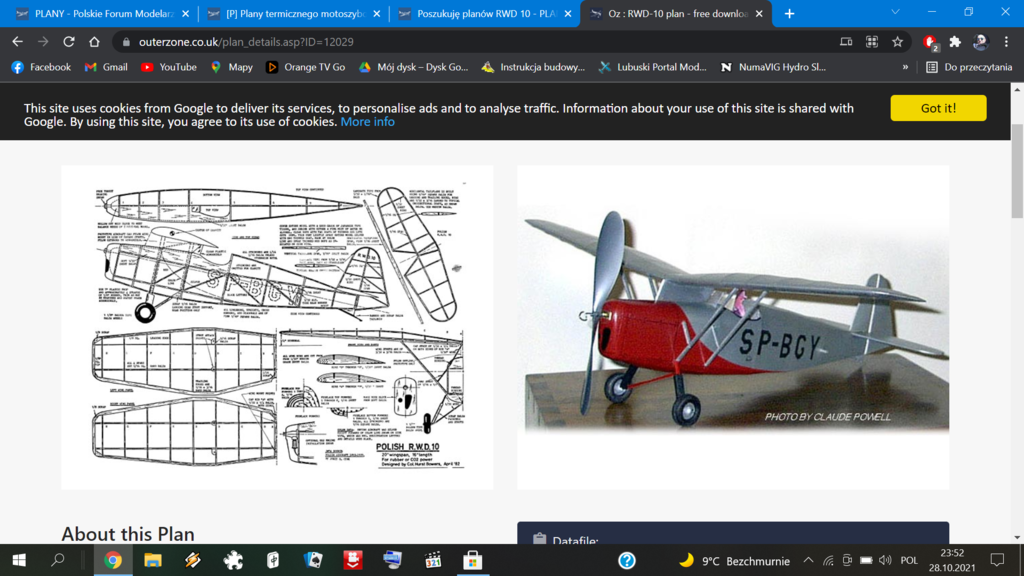The image size is (1024, 576).
Task: Open the Chrome menu (three dots)
Action: [x=1006, y=42]
